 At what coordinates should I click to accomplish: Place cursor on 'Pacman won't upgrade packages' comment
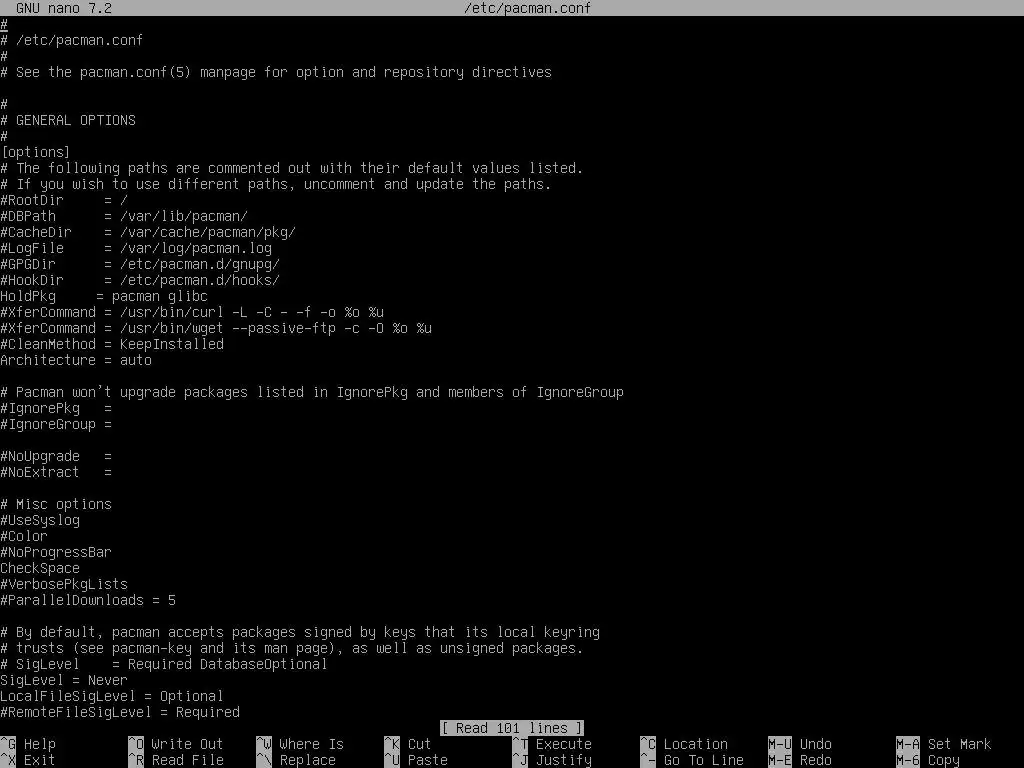point(312,392)
